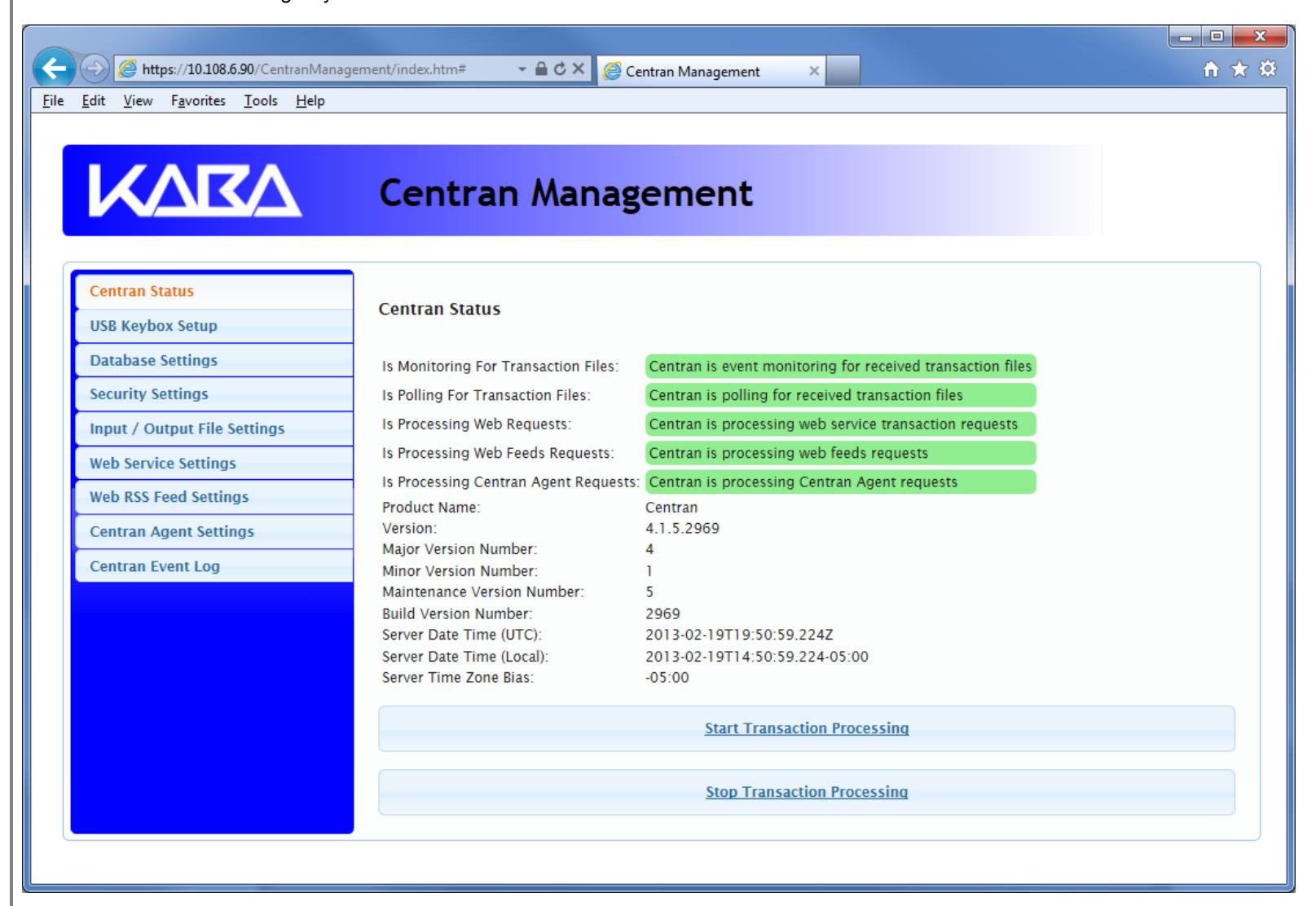The width and height of the screenshot is (1316, 906).
Task: Click the Is Processing Web Feeds Requests label
Action: click(x=498, y=453)
